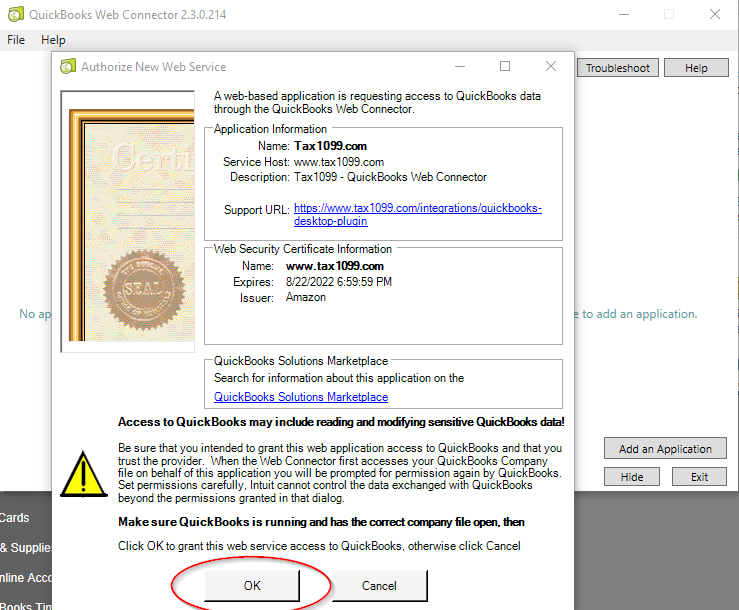Image resolution: width=739 pixels, height=610 pixels.
Task: Click the Add an Application button
Action: [x=665, y=448]
